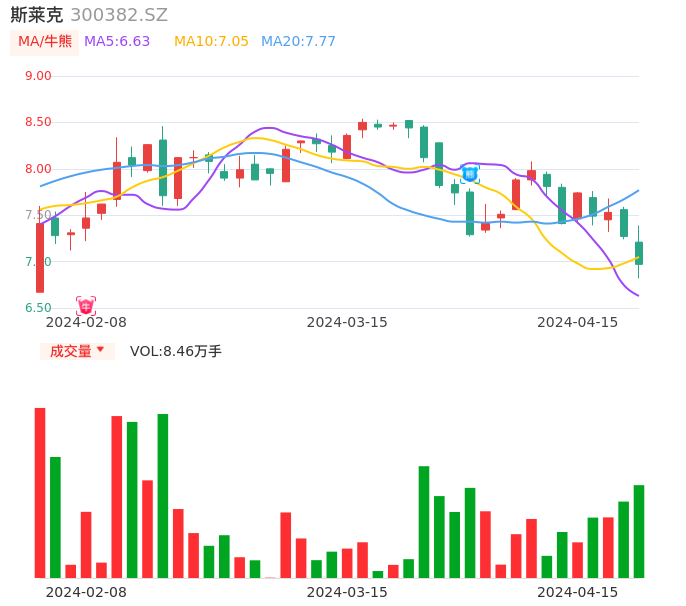The image size is (686, 606).
Task: Click the tallest green volume bar
Action: pyautogui.click(x=163, y=495)
